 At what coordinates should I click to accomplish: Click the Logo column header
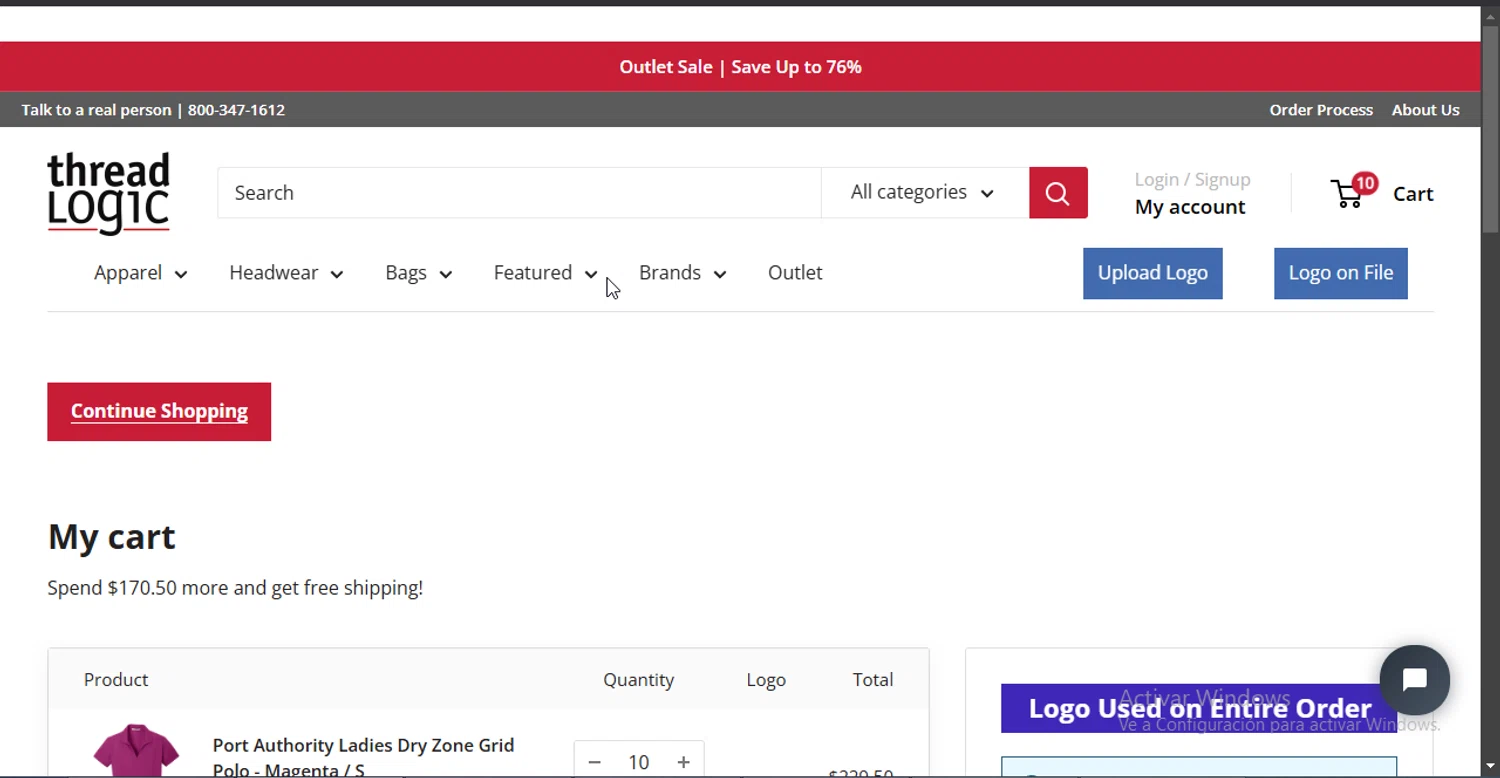(766, 680)
